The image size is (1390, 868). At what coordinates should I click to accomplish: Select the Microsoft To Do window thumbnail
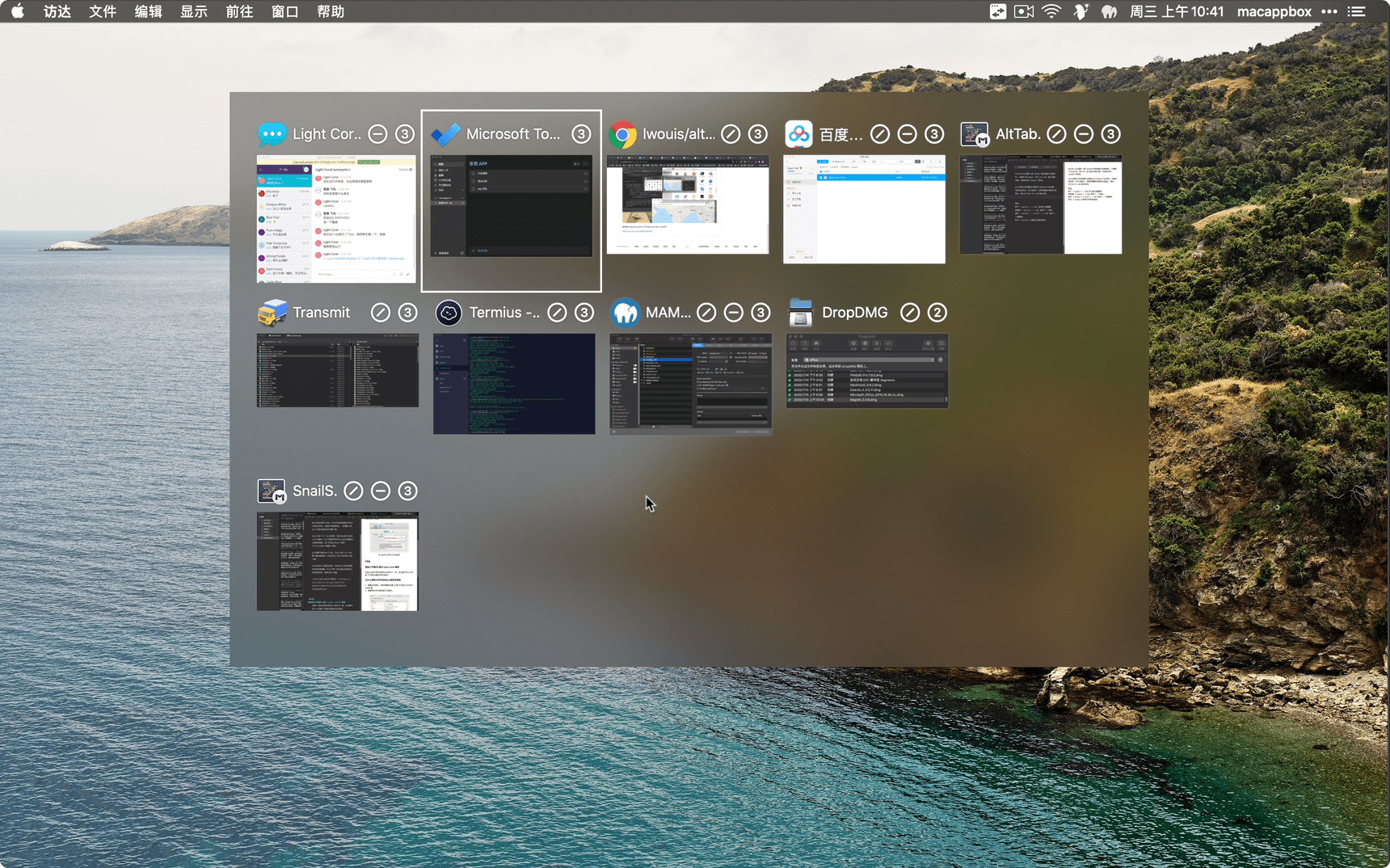(512, 206)
